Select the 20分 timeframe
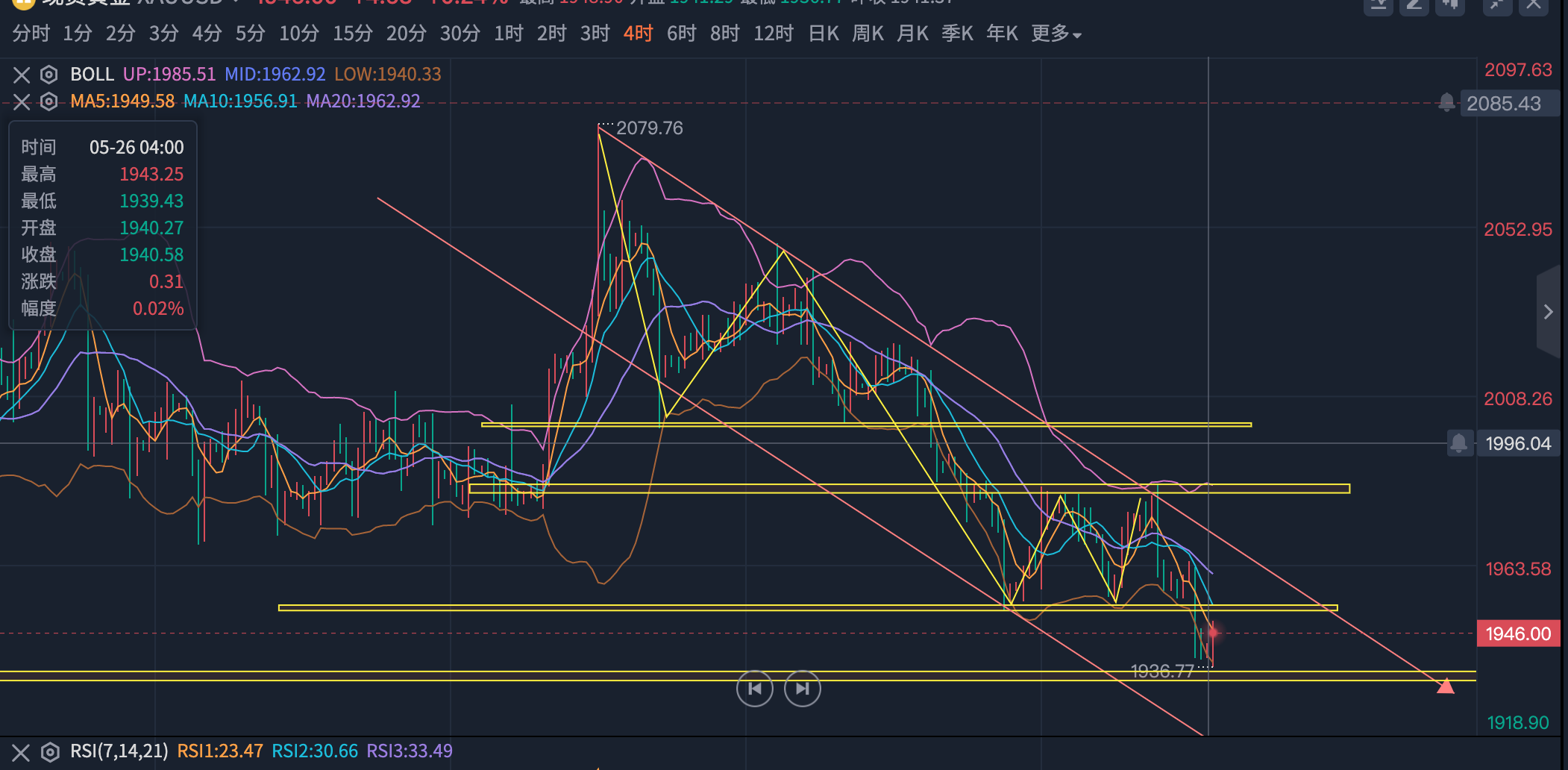This screenshot has width=1568, height=770. point(406,34)
